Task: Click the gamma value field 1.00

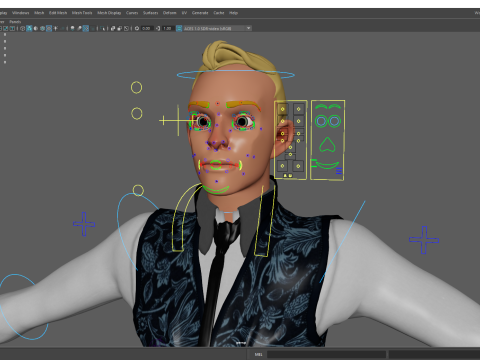Action: (168, 28)
